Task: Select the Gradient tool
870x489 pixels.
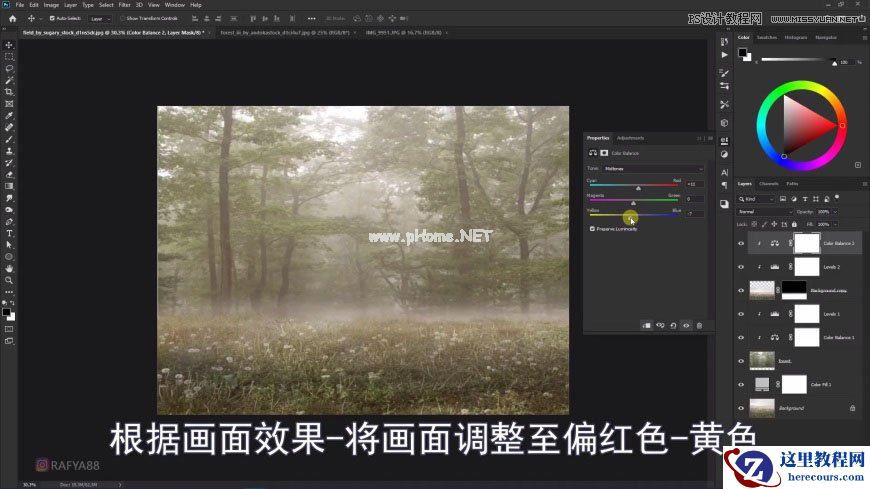Action: (x=9, y=186)
